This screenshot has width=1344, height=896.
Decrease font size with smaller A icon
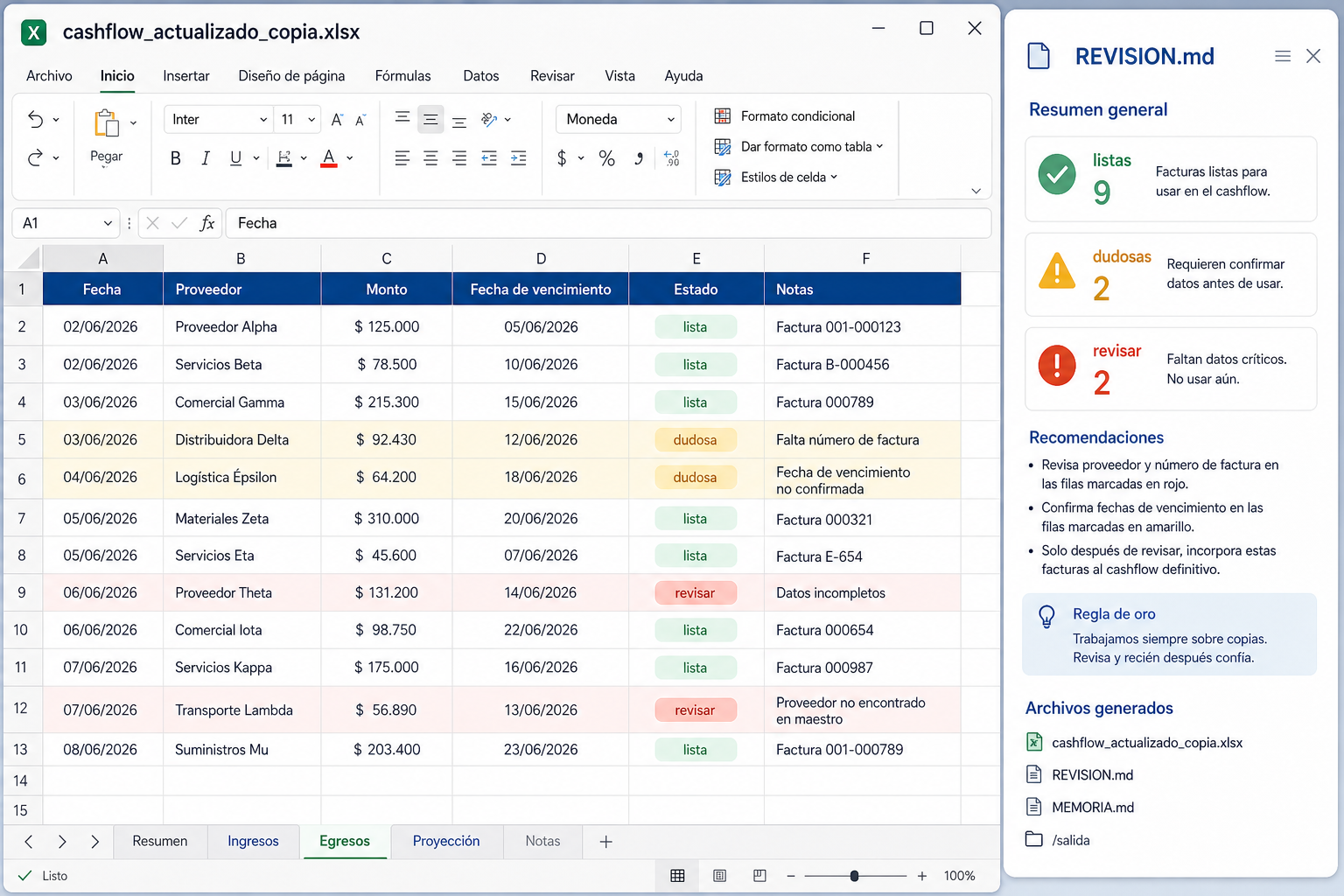click(360, 120)
